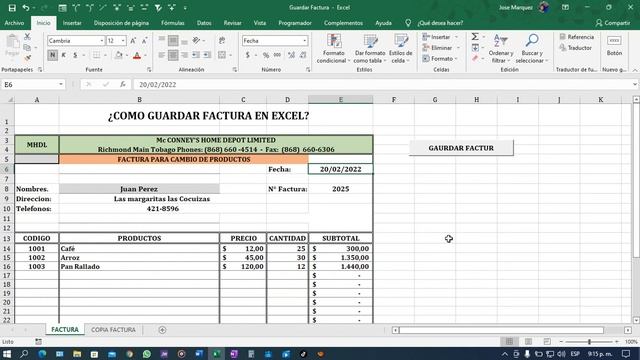
Task: Click the decrease decimal icon
Action: pos(303,55)
